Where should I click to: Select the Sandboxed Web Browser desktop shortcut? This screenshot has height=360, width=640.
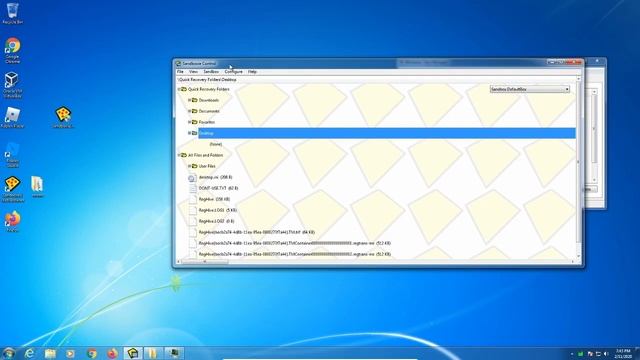[x=12, y=189]
